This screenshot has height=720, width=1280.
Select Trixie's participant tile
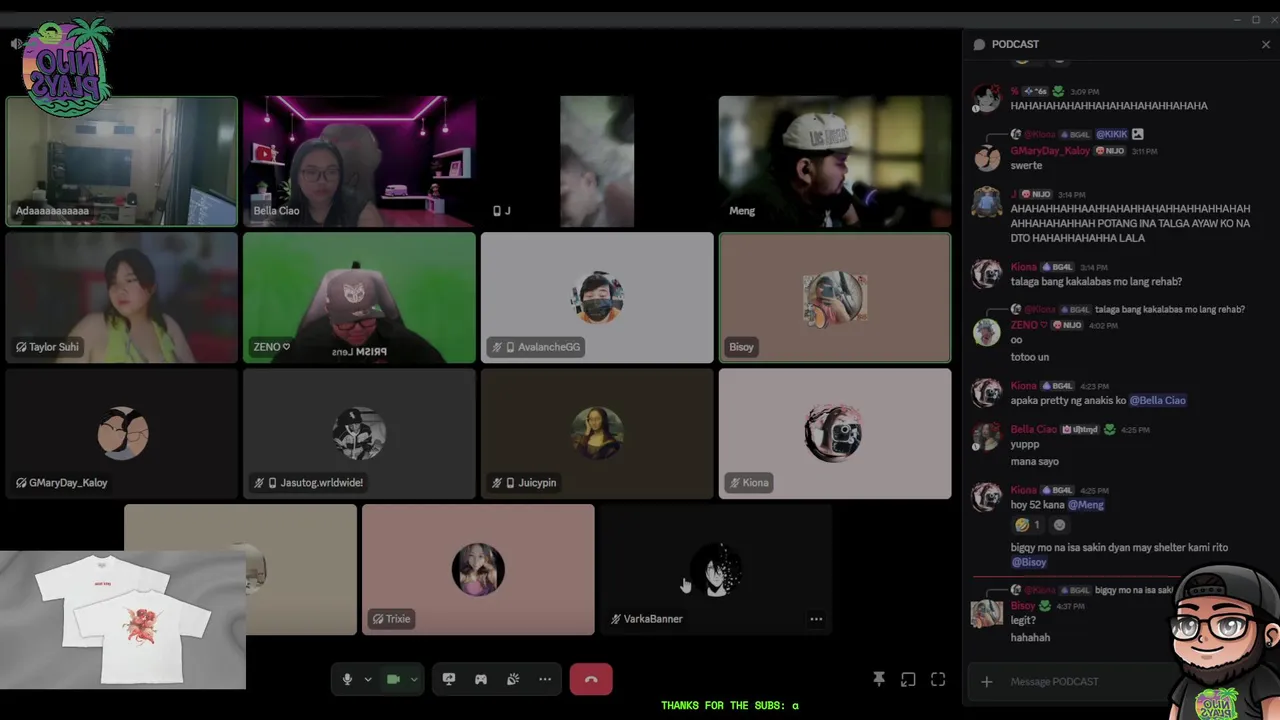[478, 570]
